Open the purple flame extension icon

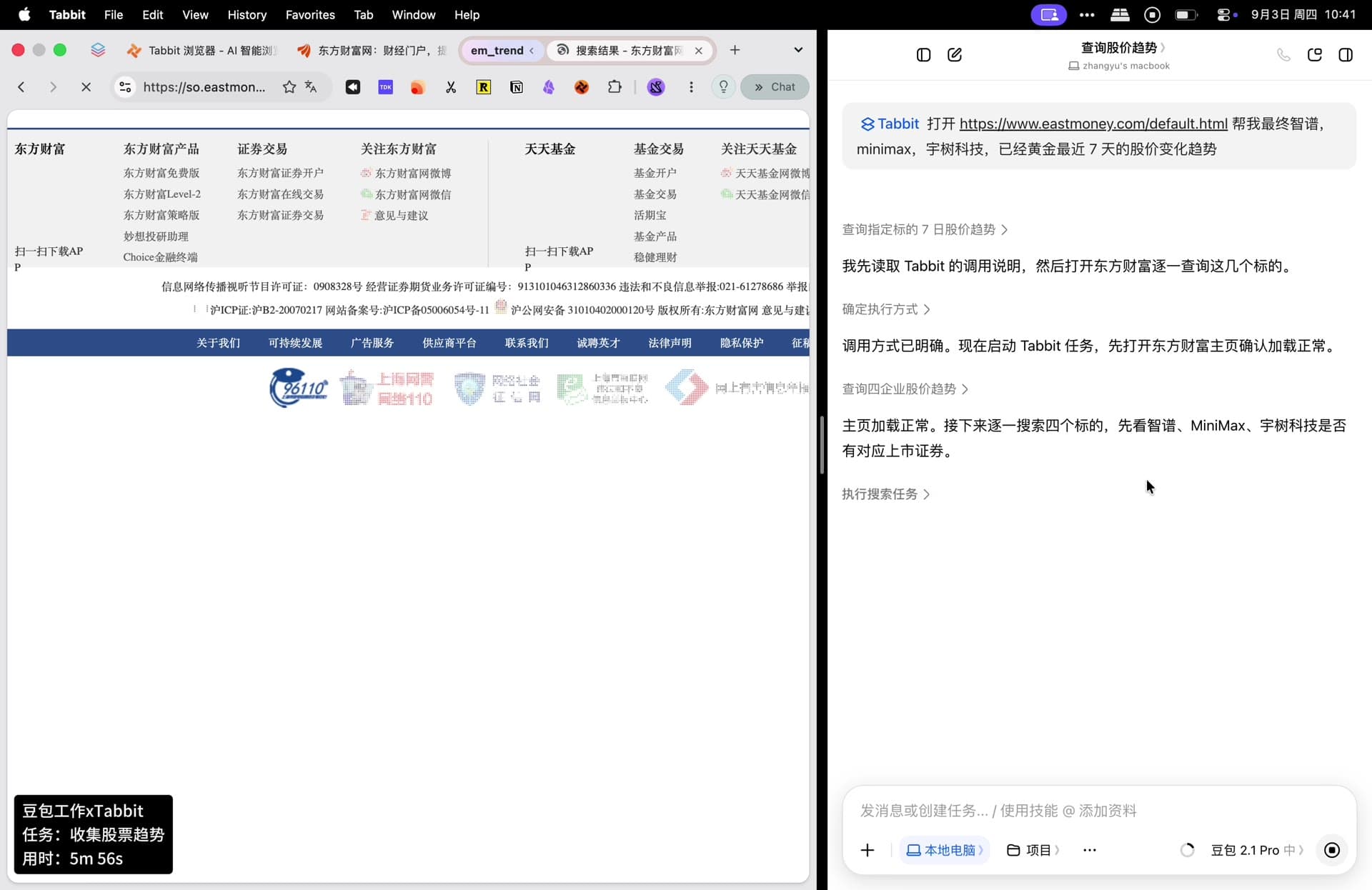click(x=549, y=87)
